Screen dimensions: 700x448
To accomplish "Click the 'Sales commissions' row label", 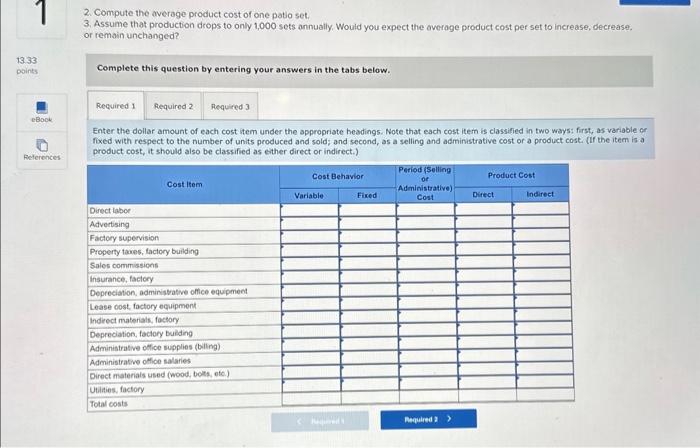I will (124, 265).
